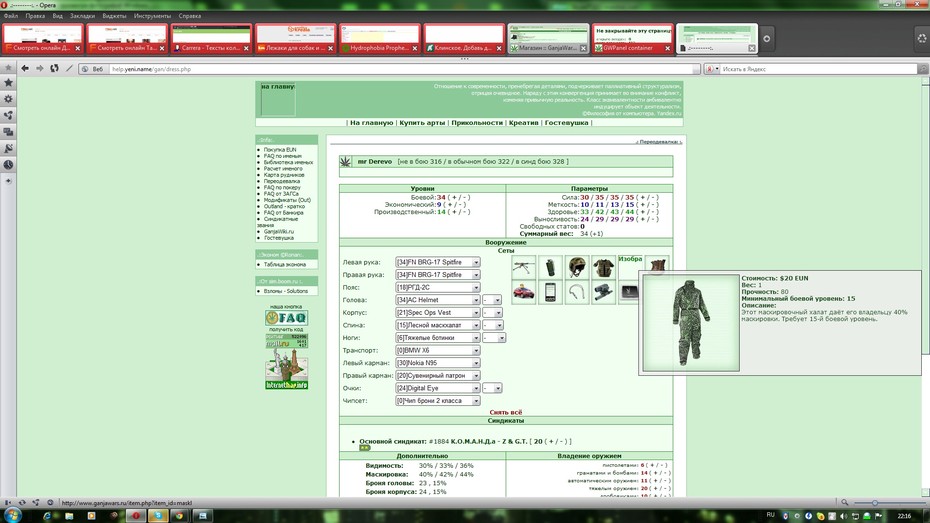
Task: Open Корпус Spec Ops Vest dropdown
Action: pyautogui.click(x=438, y=312)
